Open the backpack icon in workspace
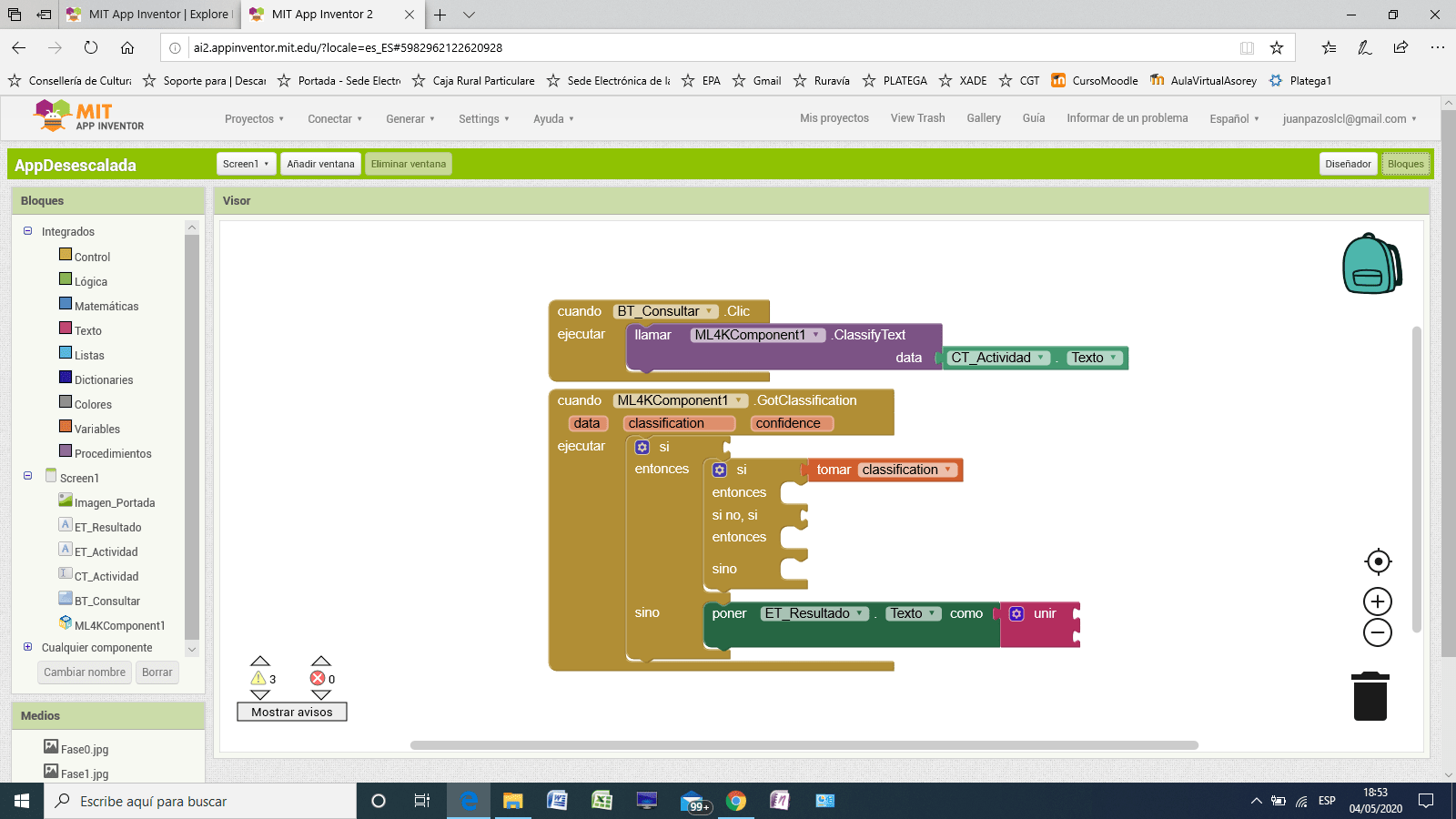The height and width of the screenshot is (819, 1456). (1372, 264)
